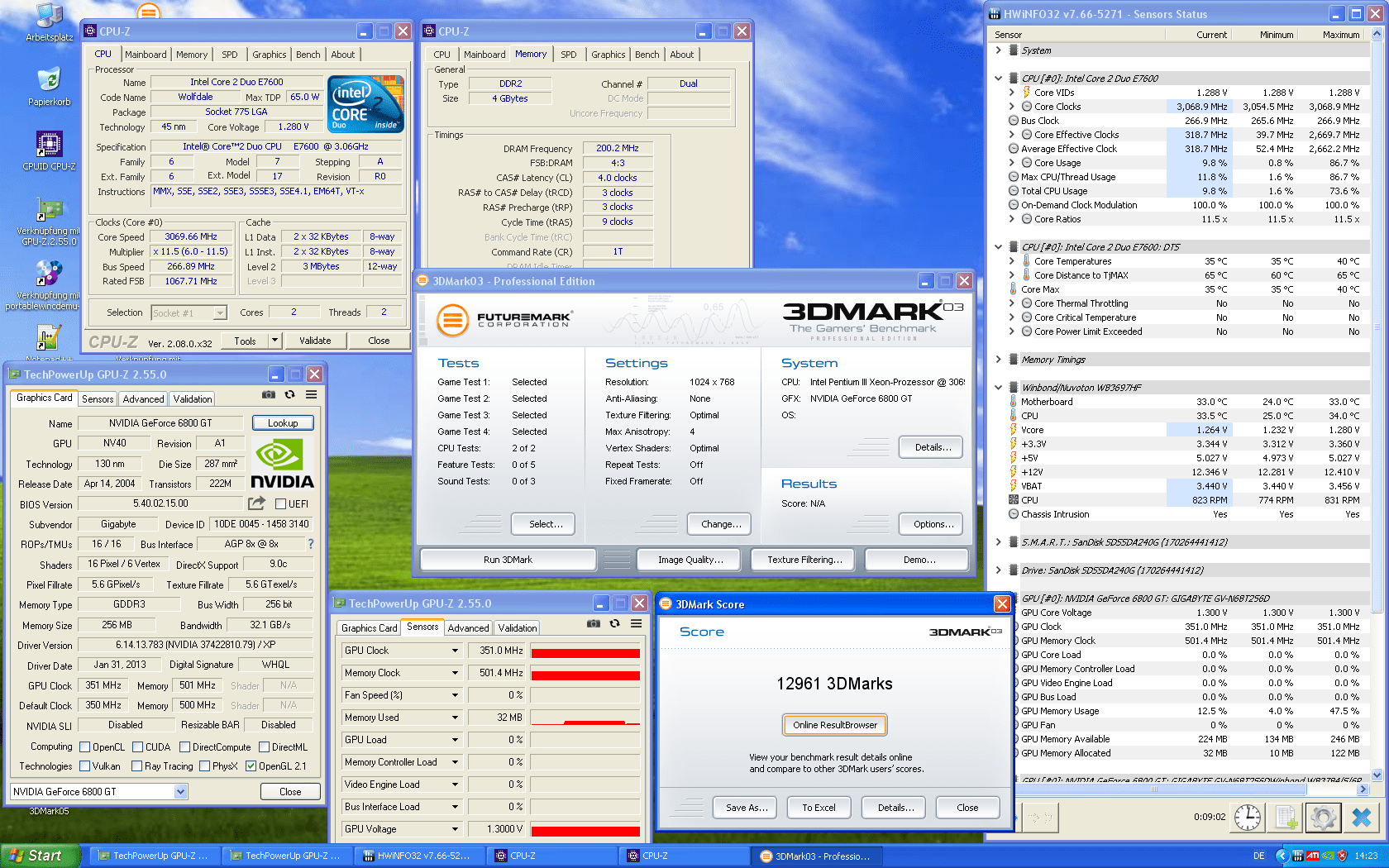This screenshot has width=1389, height=868.
Task: Collapse Winbond/Nuvoton W83697HF group
Action: click(x=998, y=388)
